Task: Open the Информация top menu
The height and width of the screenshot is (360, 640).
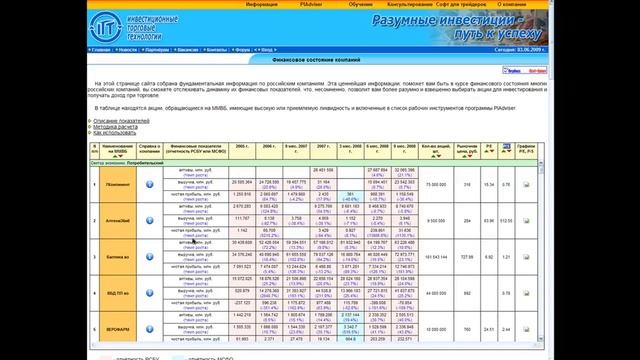Action: click(262, 4)
